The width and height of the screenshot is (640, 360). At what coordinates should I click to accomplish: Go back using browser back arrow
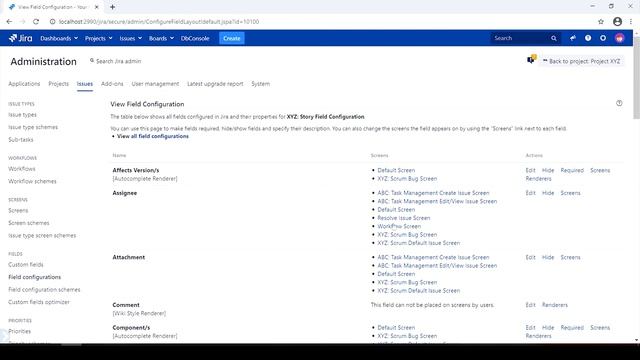click(9, 22)
